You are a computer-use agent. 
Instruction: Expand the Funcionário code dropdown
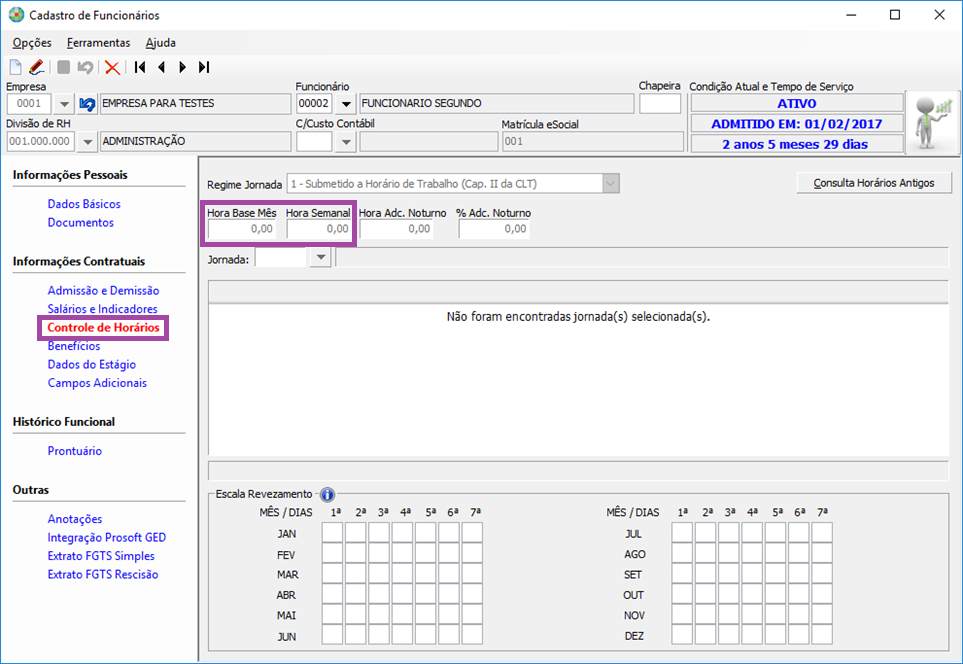pos(346,104)
